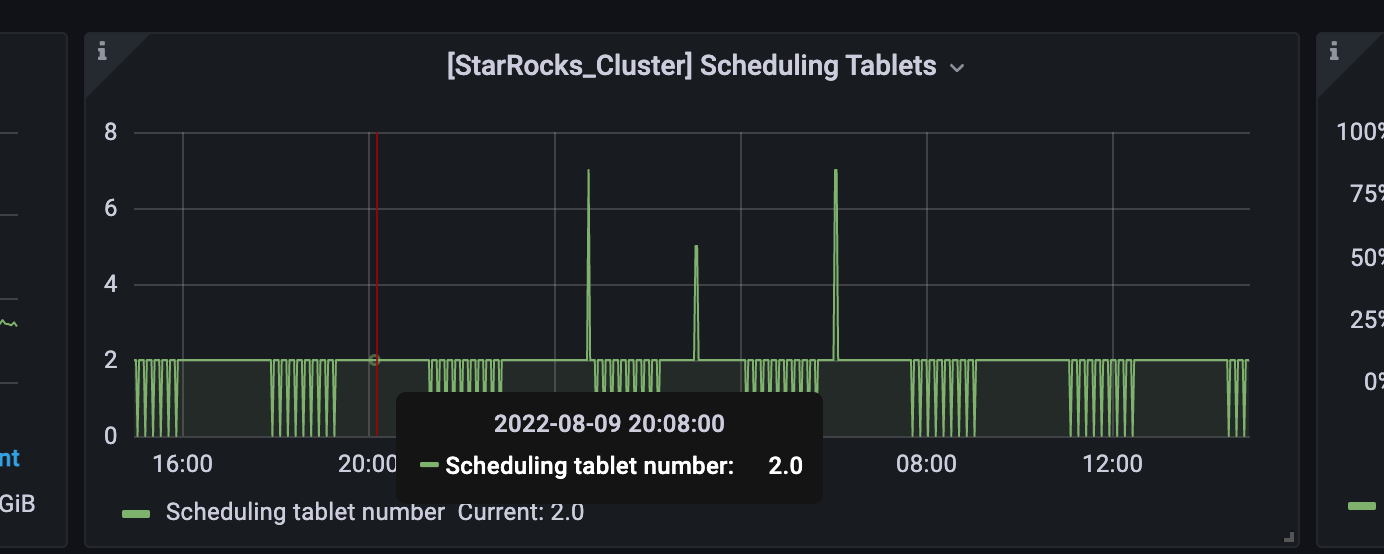Click the tooltip's green series indicator dash
The image size is (1384, 554).
pyautogui.click(x=430, y=465)
